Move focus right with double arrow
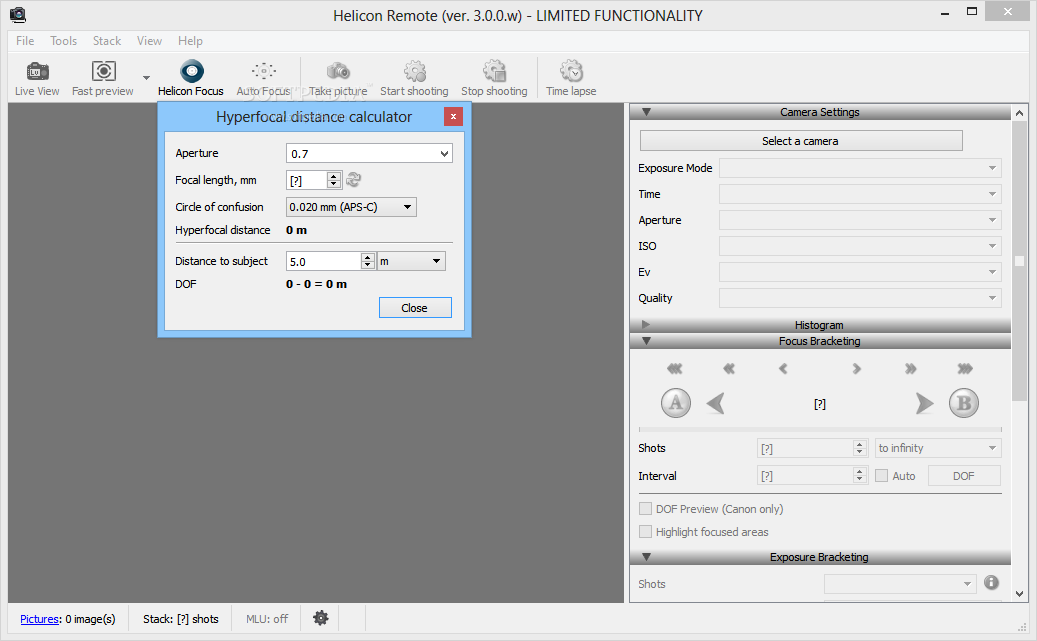 tap(911, 368)
